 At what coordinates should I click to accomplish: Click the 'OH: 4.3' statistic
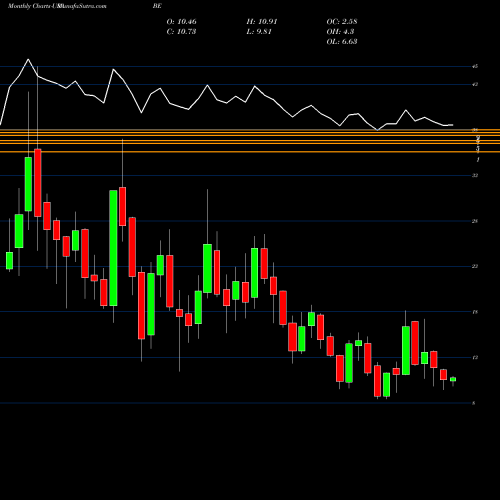[x=340, y=32]
